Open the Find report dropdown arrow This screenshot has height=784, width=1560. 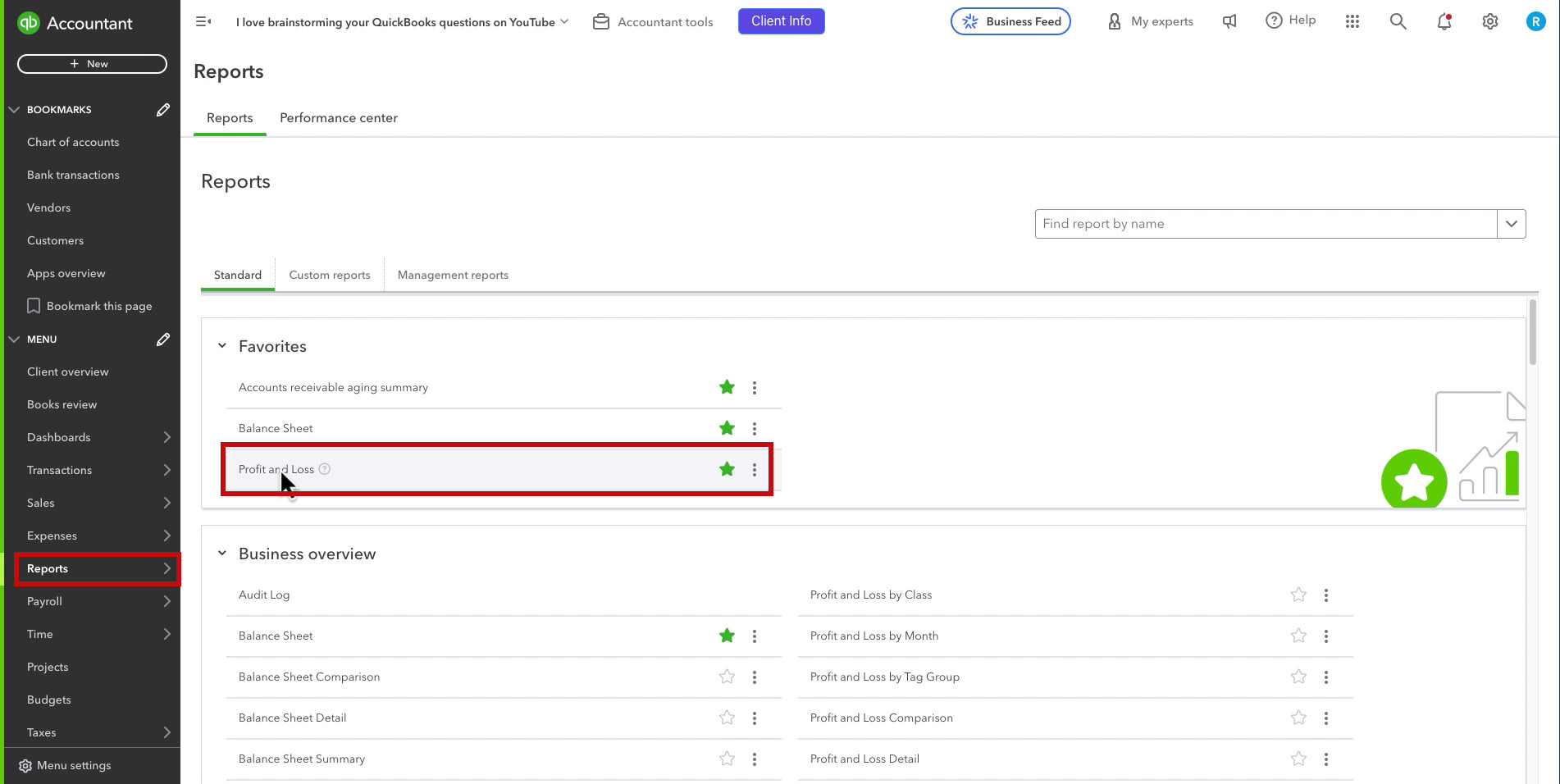tap(1512, 224)
